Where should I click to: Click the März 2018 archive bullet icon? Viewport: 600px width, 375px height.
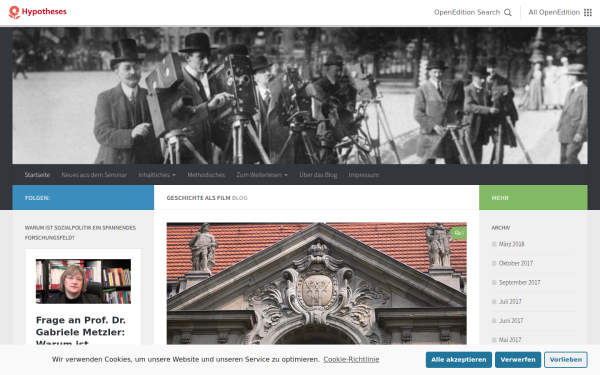tap(494, 244)
